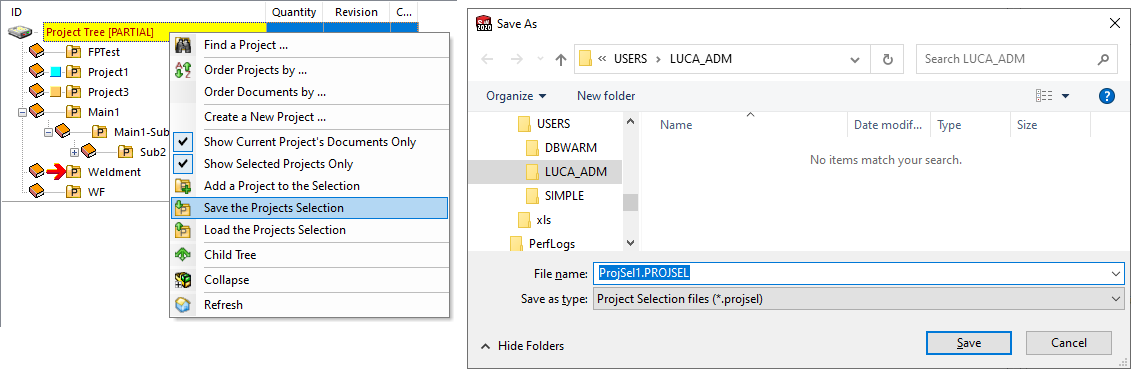Image resolution: width=1136 pixels, height=380 pixels.
Task: Collapse the Main1-Sub tree node
Action: point(48,132)
